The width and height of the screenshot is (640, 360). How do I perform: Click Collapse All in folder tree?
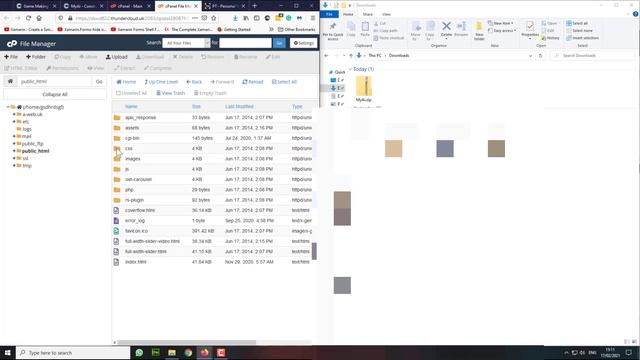[55, 94]
